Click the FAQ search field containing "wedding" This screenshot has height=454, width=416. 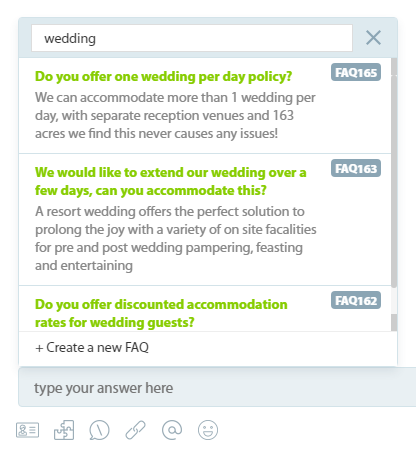coord(192,38)
